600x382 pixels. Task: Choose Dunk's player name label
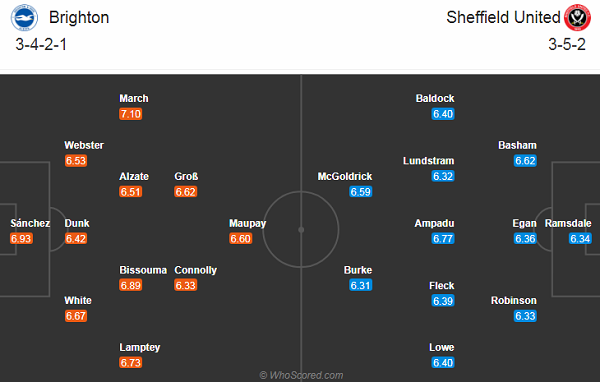tap(77, 224)
